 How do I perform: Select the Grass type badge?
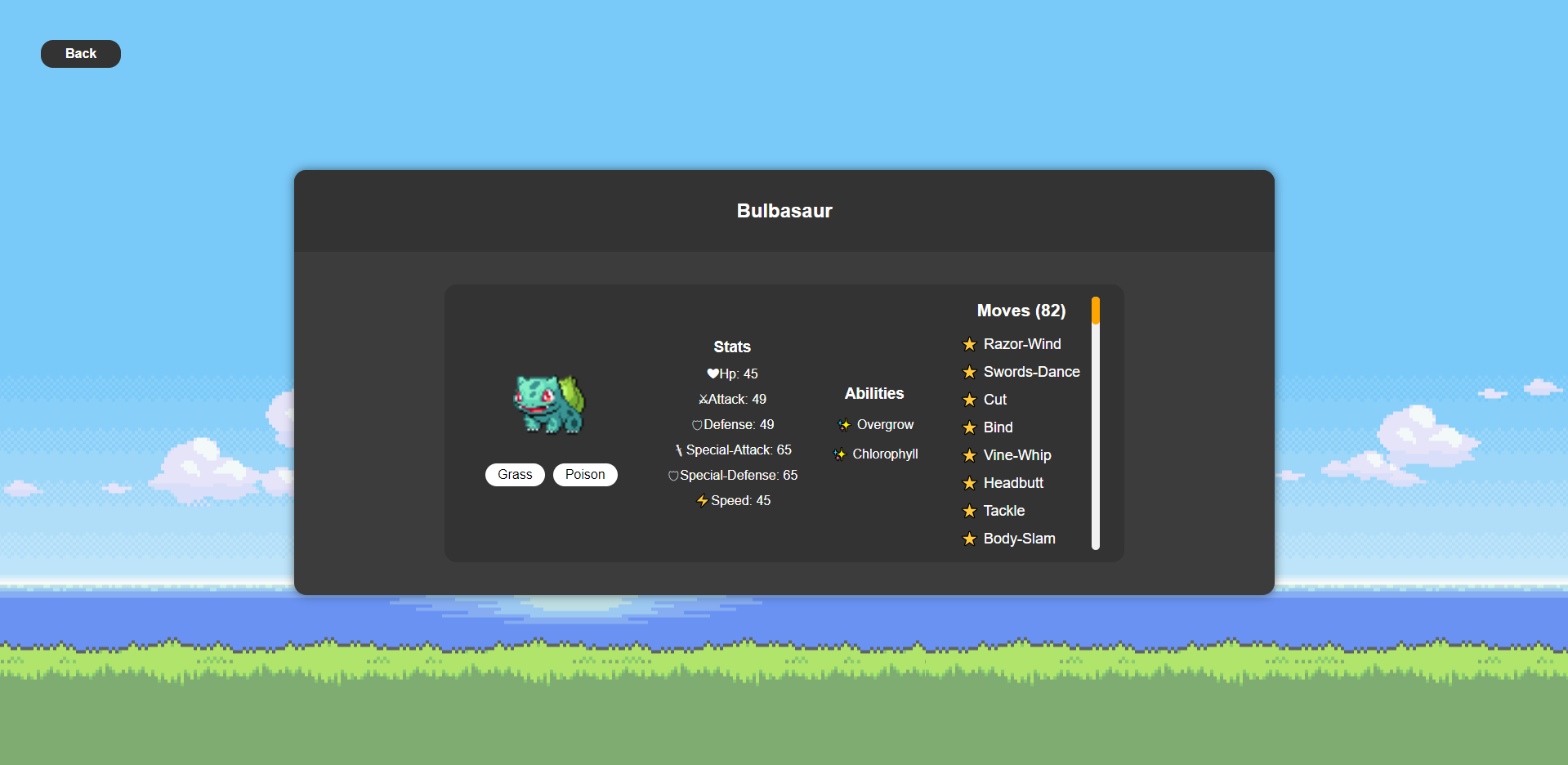[x=515, y=474]
